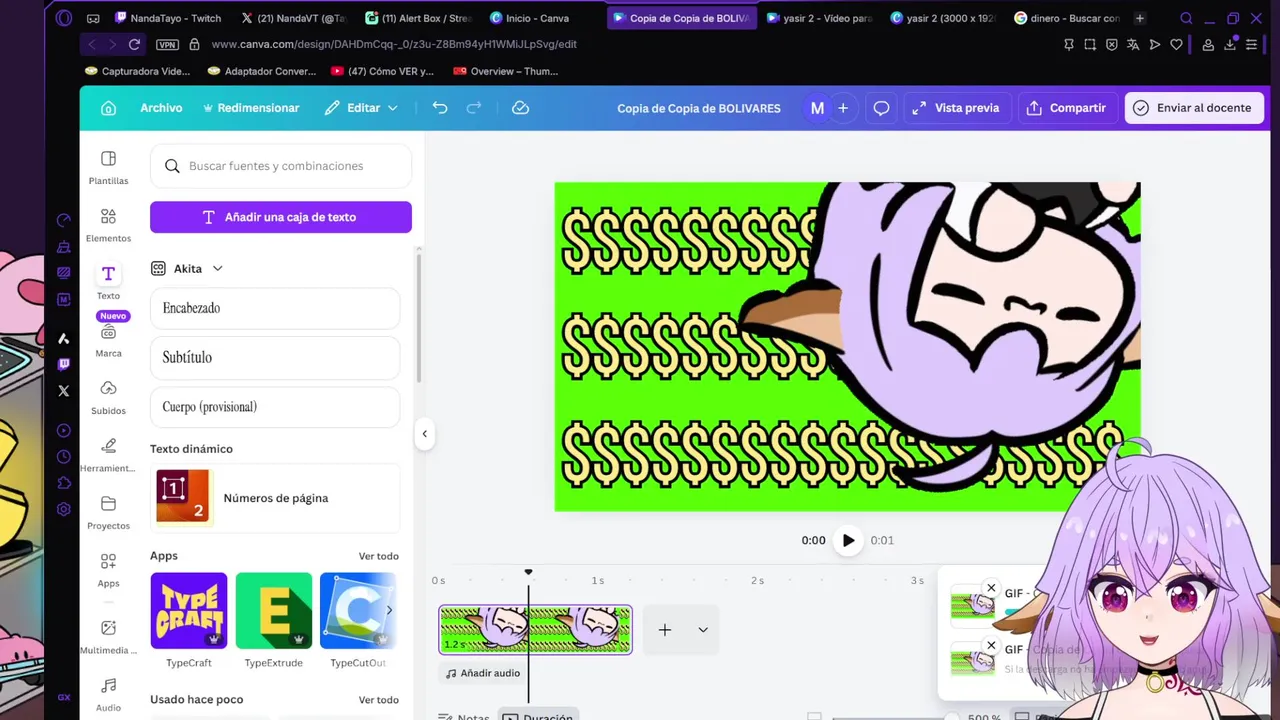Add an Encabezado text style
This screenshot has width=1280, height=720.
(275, 308)
